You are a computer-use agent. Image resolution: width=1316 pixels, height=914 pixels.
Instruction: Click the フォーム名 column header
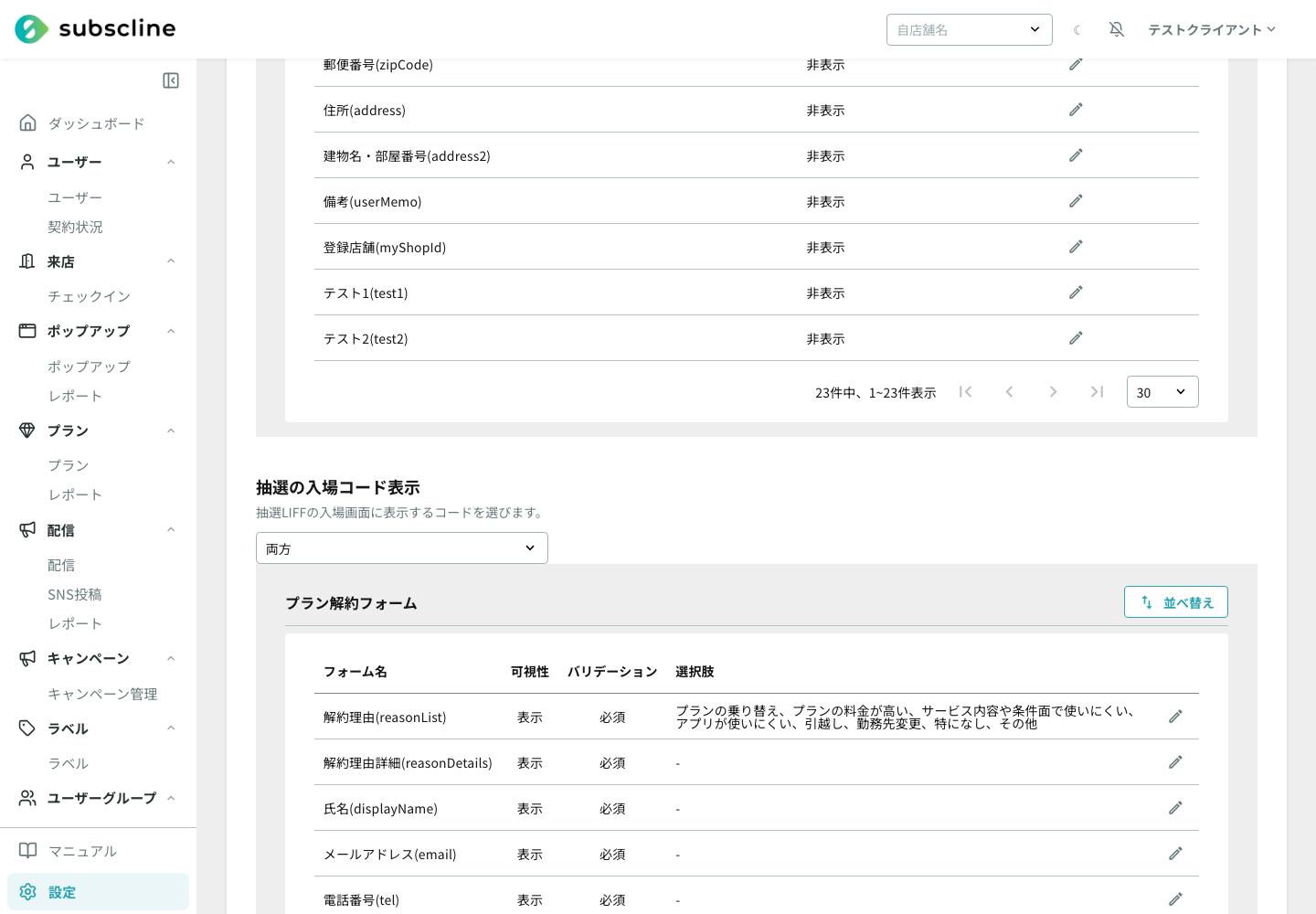pyautogui.click(x=356, y=672)
